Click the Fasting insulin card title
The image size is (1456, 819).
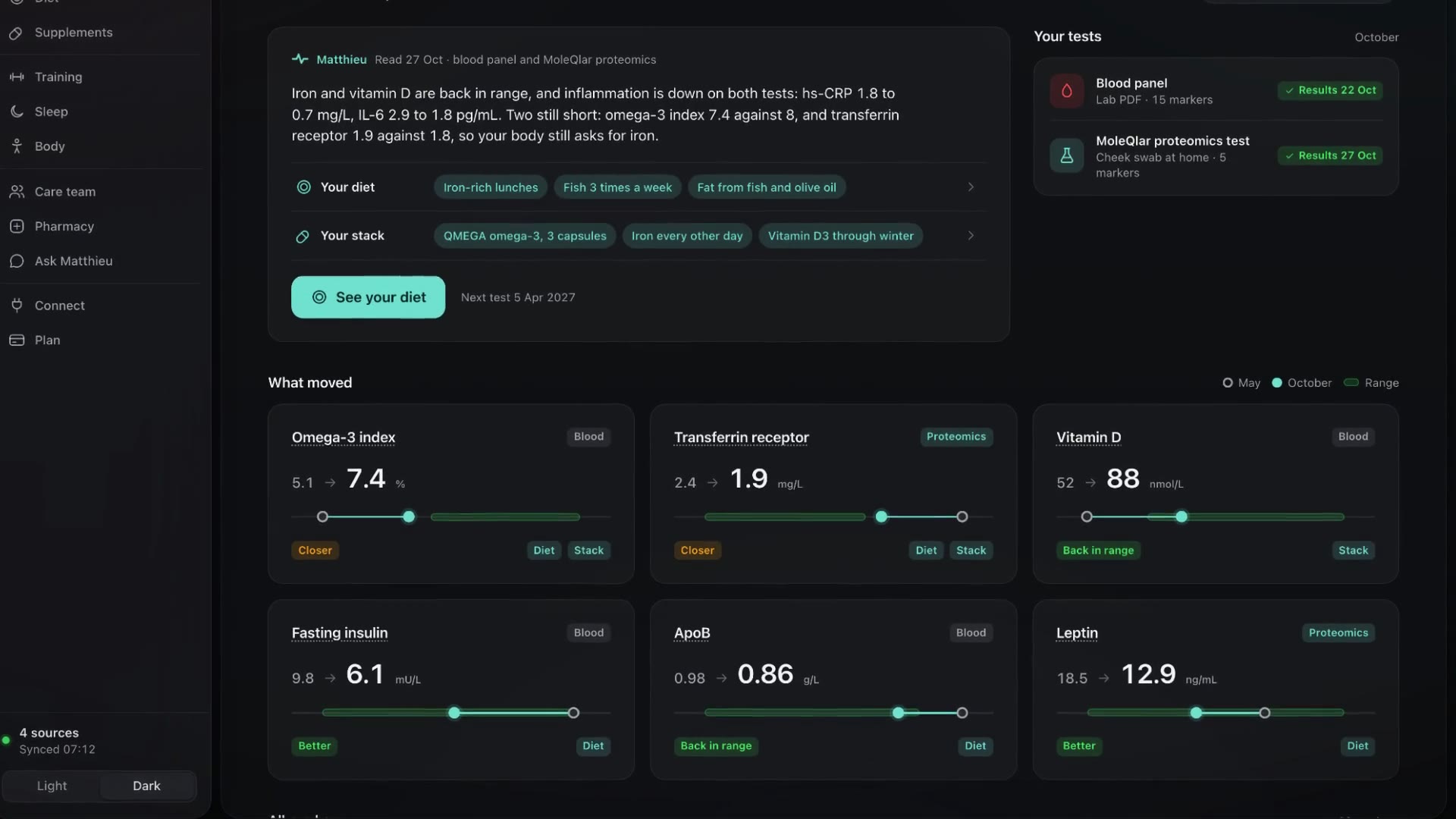340,633
